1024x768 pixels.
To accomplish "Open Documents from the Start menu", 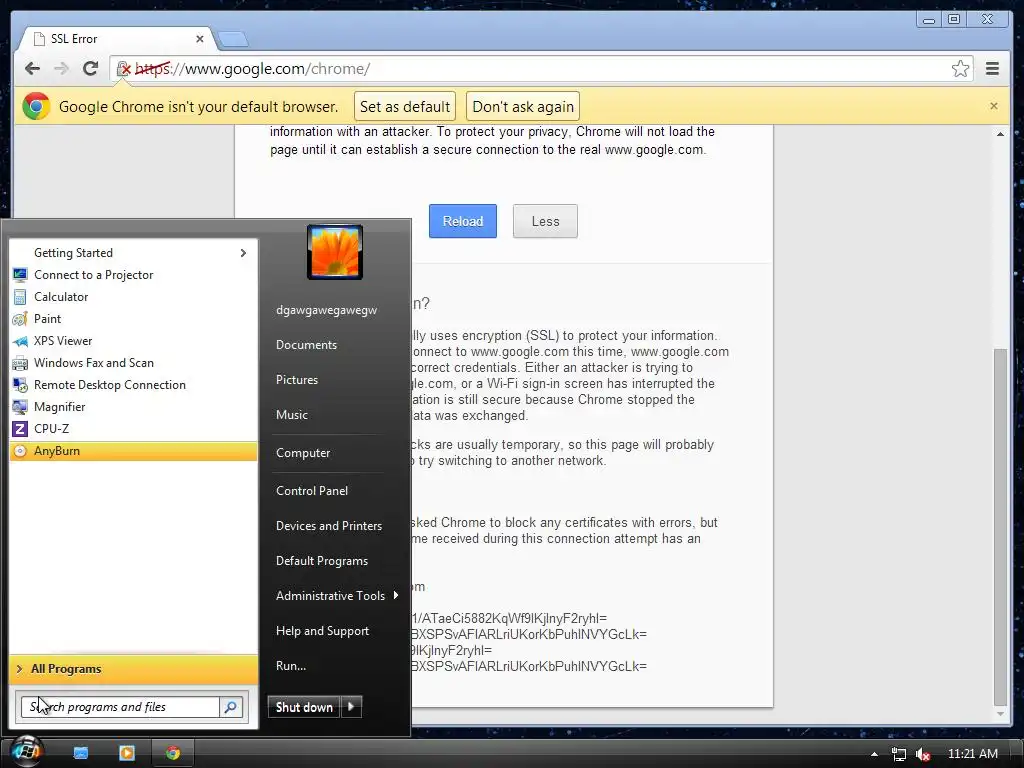I will point(306,345).
